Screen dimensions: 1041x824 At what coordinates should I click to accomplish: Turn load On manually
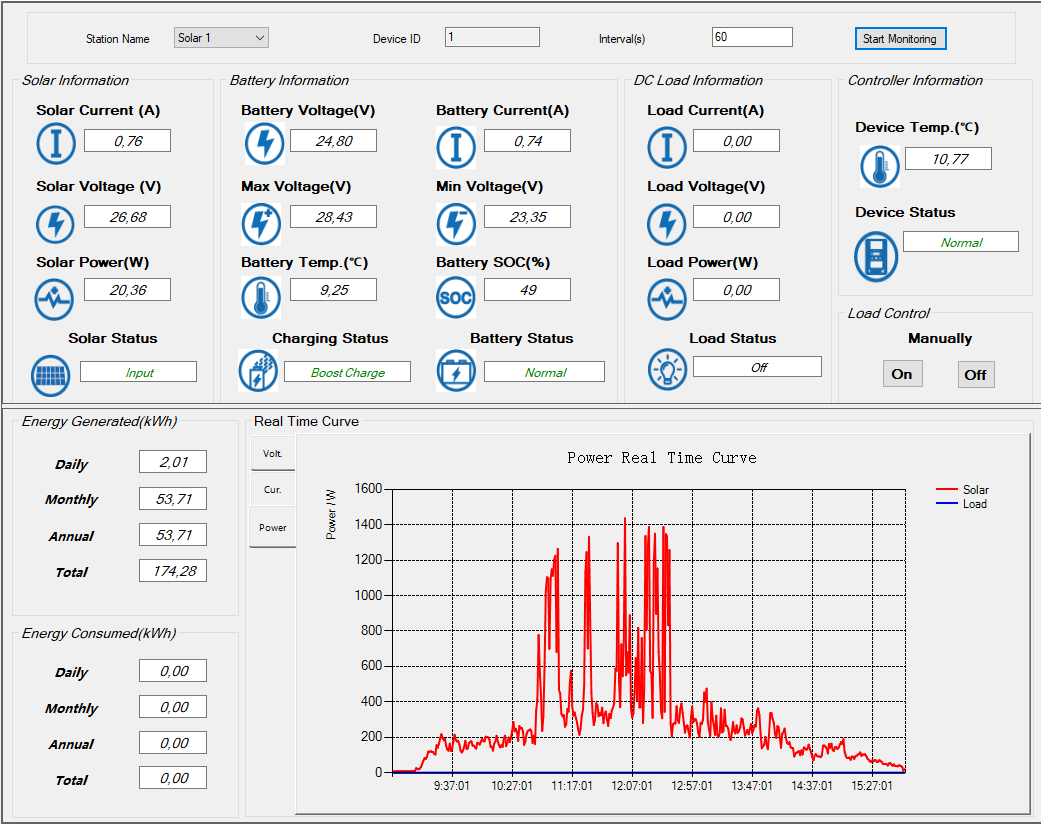point(902,374)
